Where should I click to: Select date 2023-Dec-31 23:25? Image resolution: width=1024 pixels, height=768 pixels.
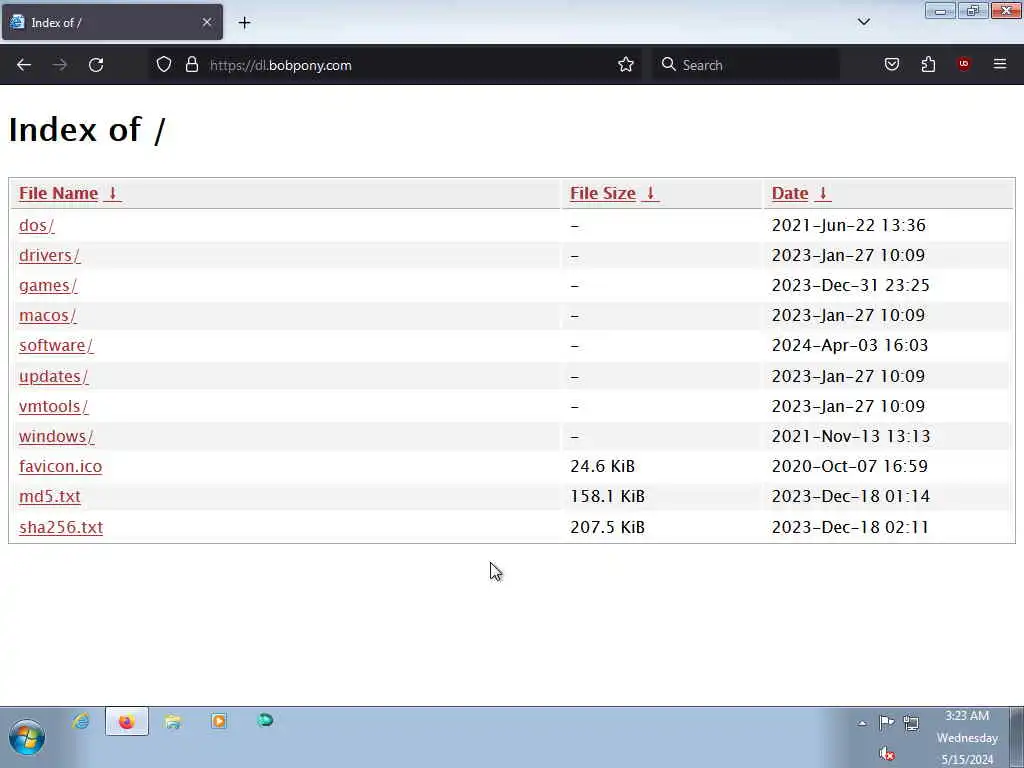[x=850, y=285]
